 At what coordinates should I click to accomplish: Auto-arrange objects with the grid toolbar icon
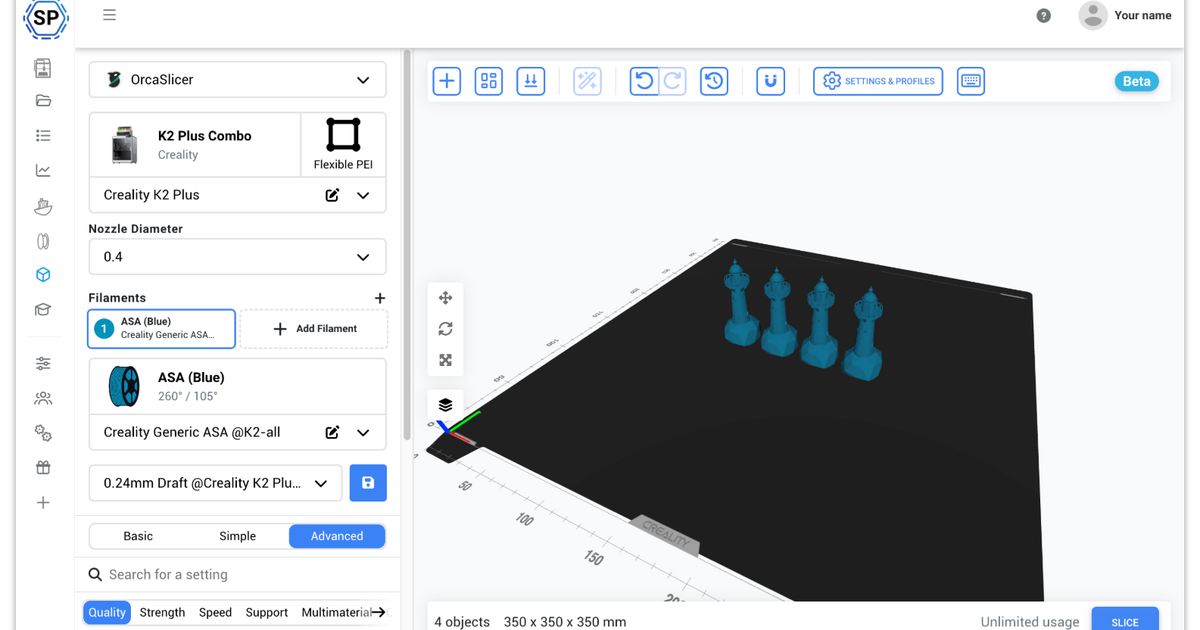pos(488,81)
